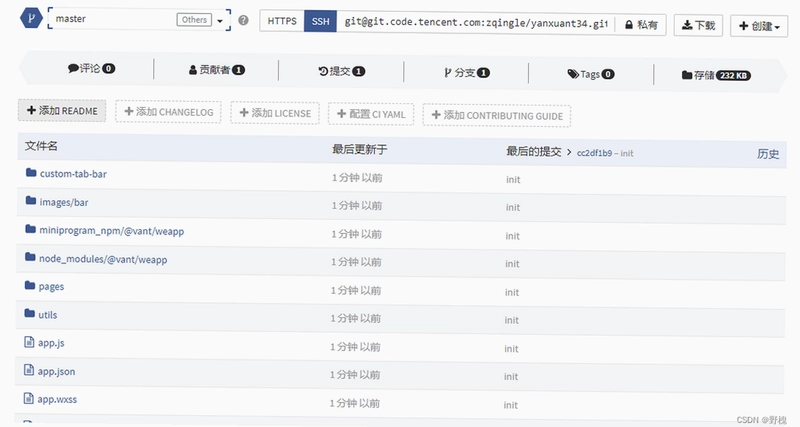
Task: Click the file icon next to app.json
Action: 29,369
